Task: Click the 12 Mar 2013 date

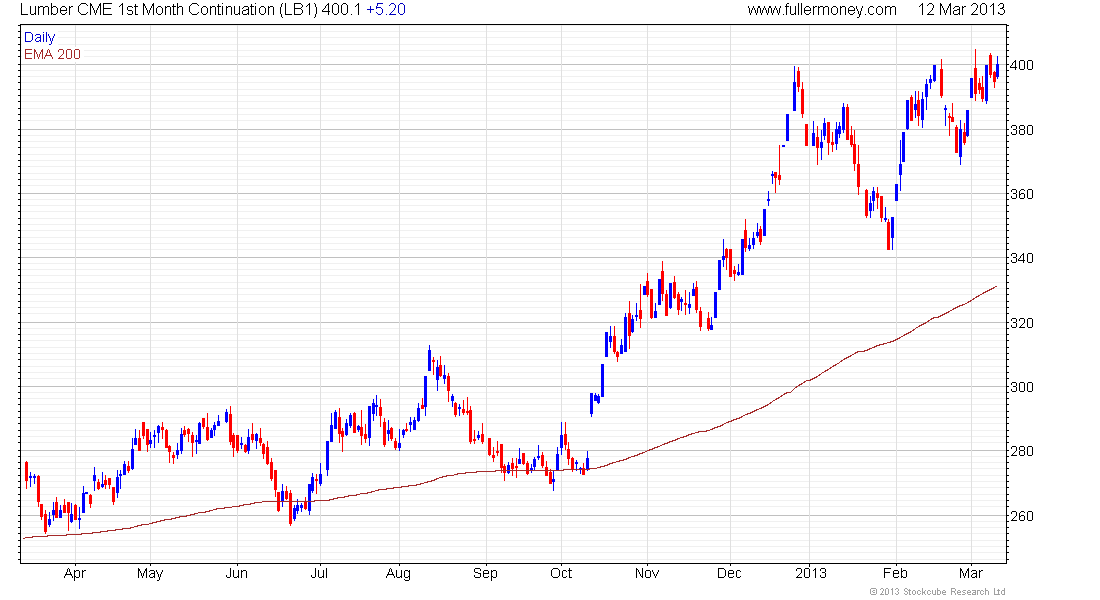Action: (x=961, y=10)
